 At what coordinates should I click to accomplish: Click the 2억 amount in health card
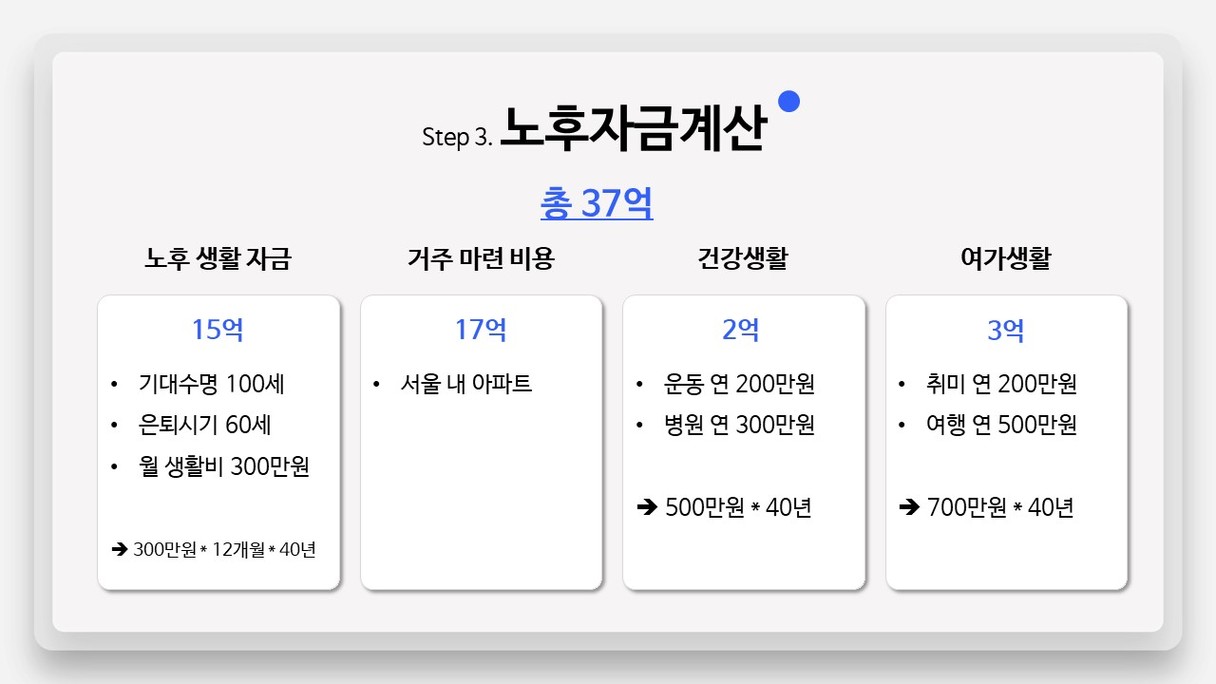(x=741, y=329)
